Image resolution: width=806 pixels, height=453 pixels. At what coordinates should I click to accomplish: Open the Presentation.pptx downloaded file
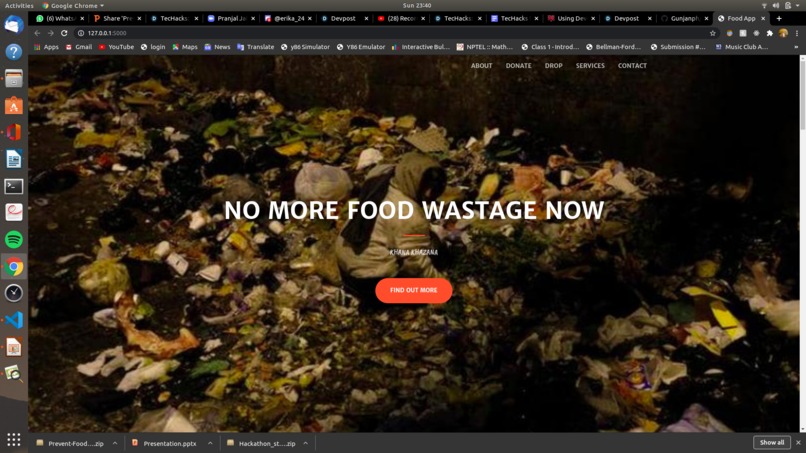166,443
